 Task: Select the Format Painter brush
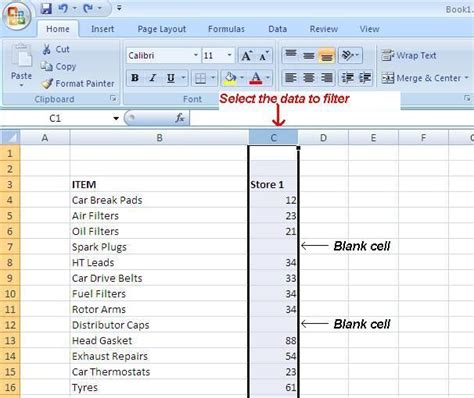[47, 83]
